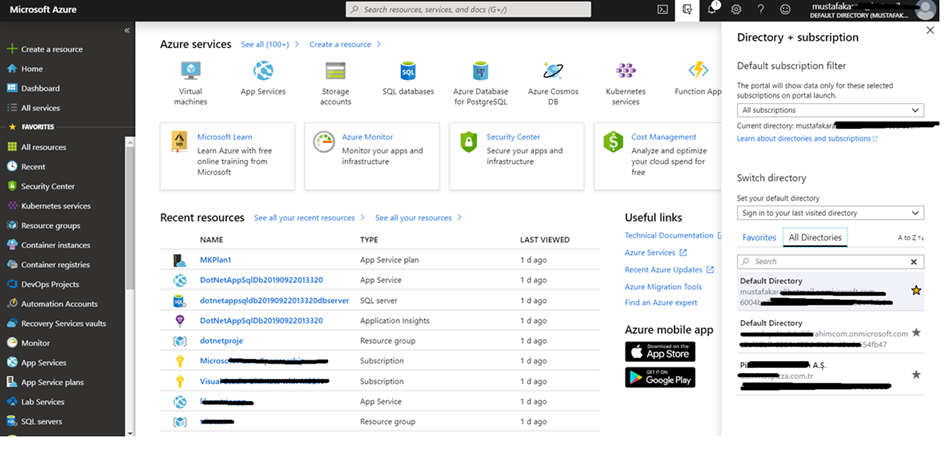Open Recent Azure Updates link
Image resolution: width=949 pixels, height=450 pixels.
pos(669,270)
